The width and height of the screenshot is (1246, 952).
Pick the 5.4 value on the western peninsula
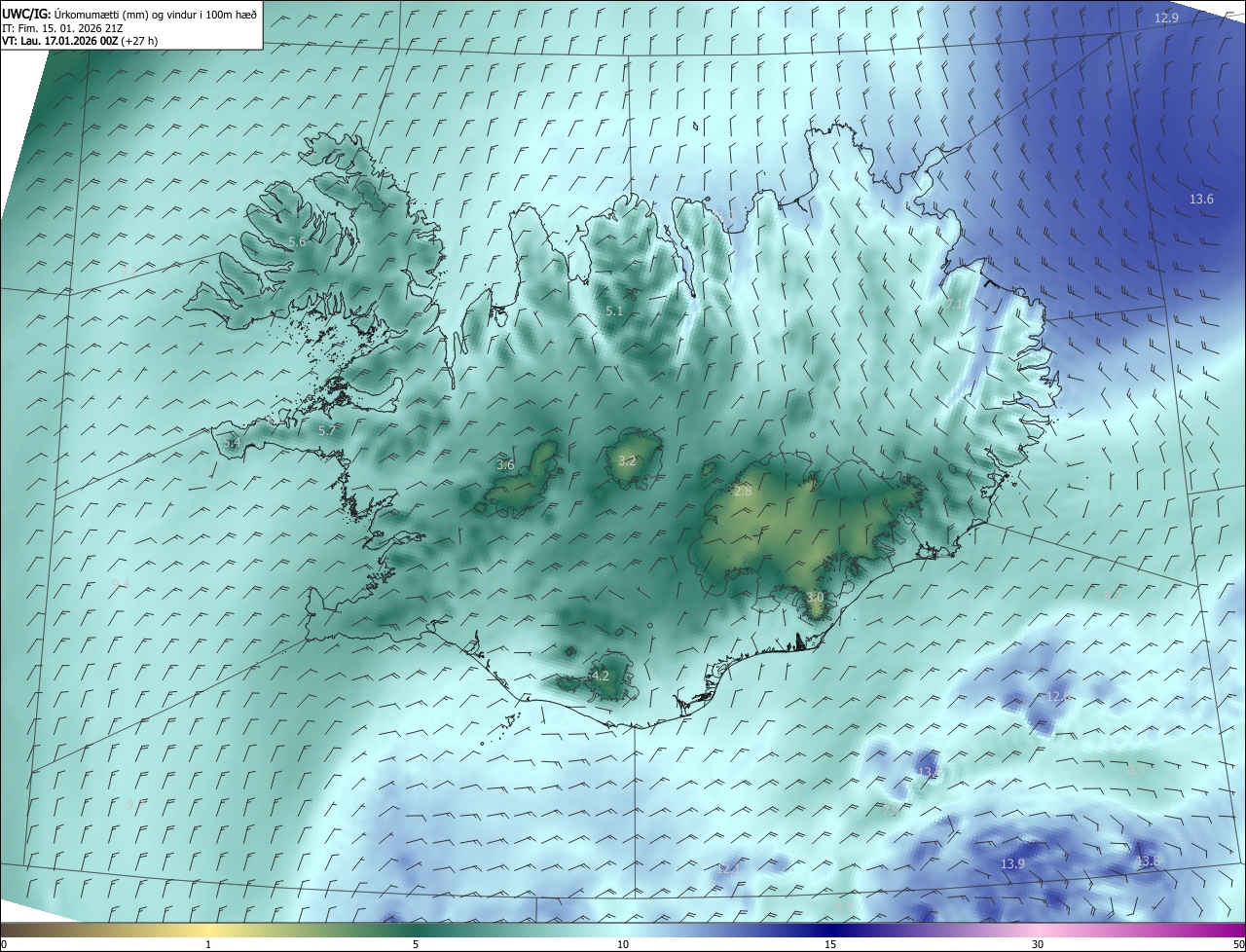231,443
